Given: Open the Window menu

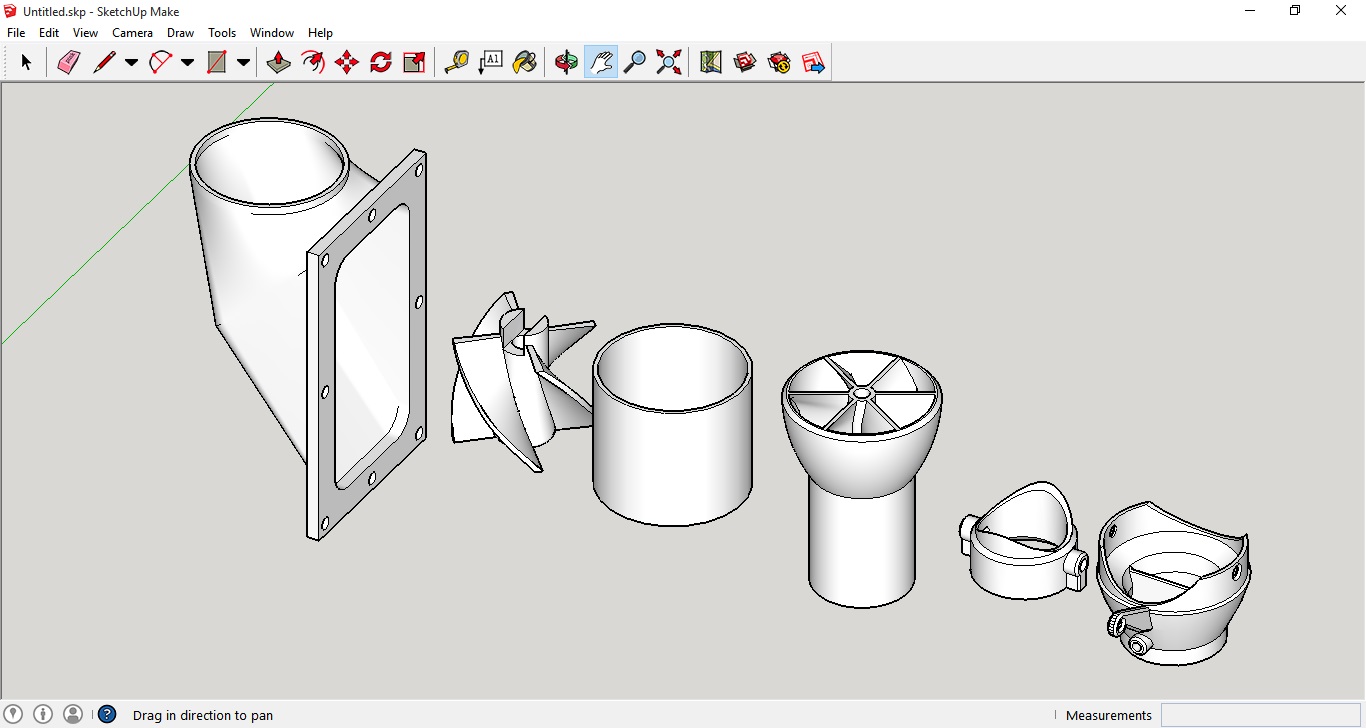Looking at the screenshot, I should coord(272,33).
